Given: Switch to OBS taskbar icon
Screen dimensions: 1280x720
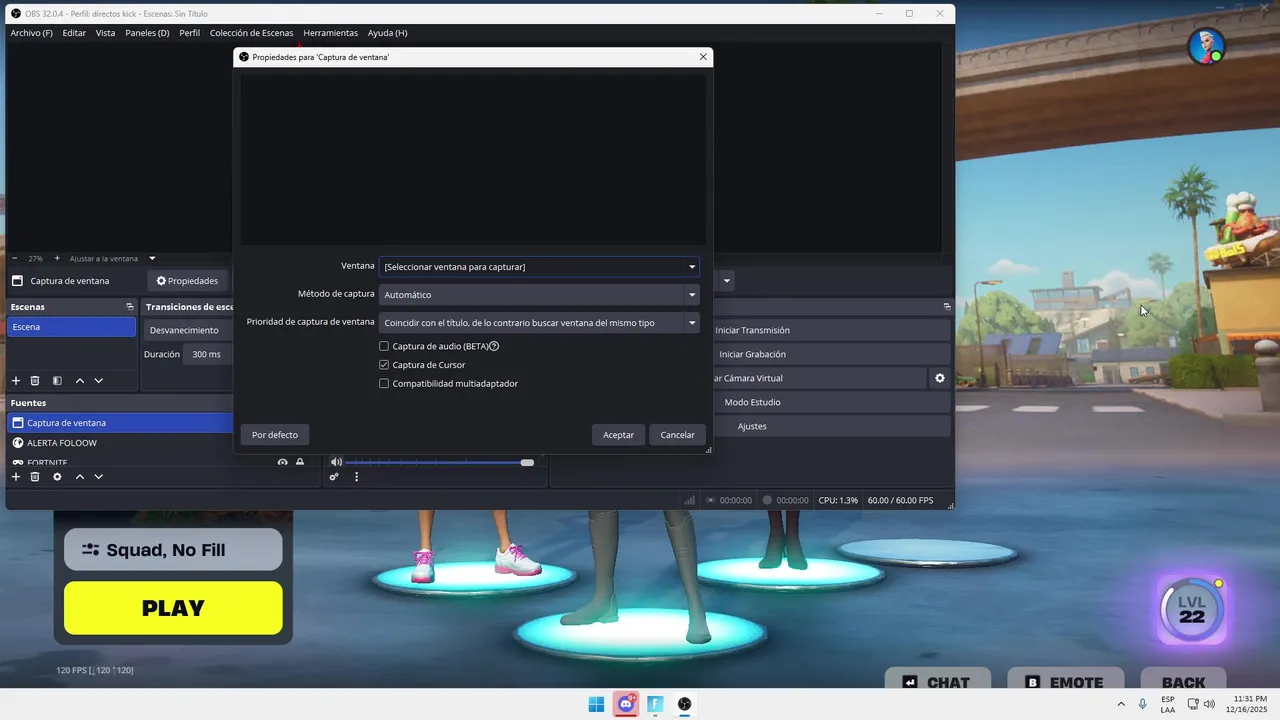Looking at the screenshot, I should click(684, 704).
